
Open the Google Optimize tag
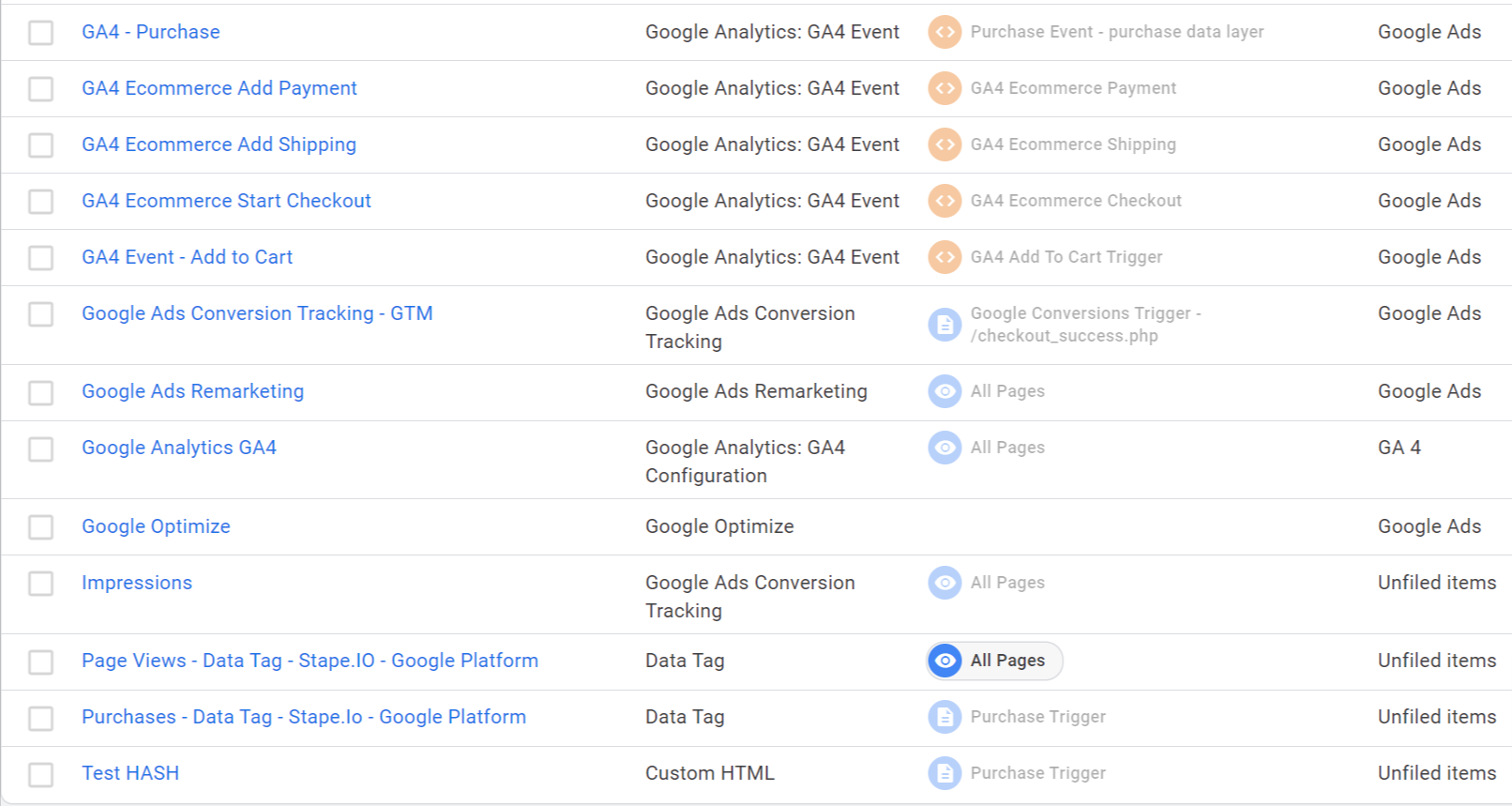pyautogui.click(x=156, y=526)
